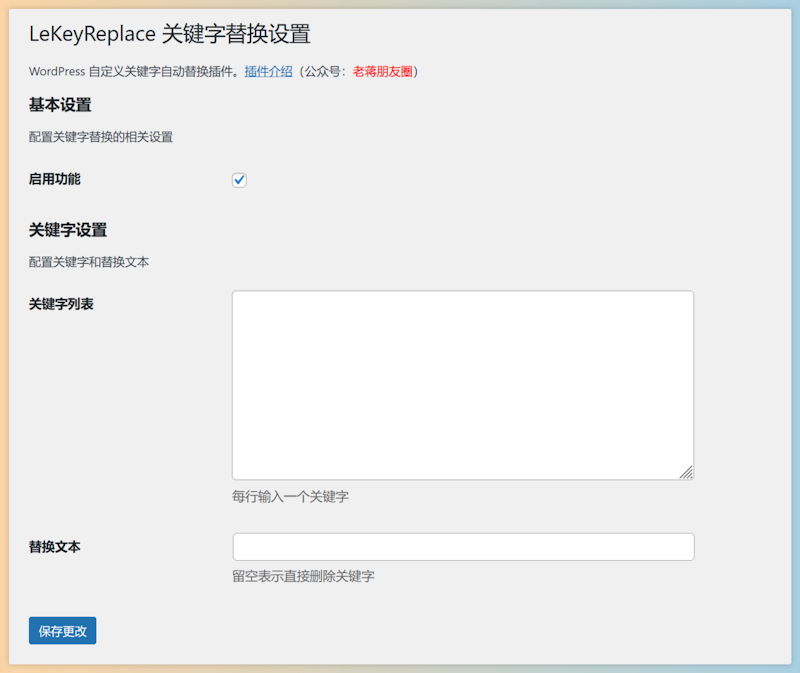This screenshot has height=673, width=800.
Task: Click the 基本设置 heading
Action: point(60,105)
